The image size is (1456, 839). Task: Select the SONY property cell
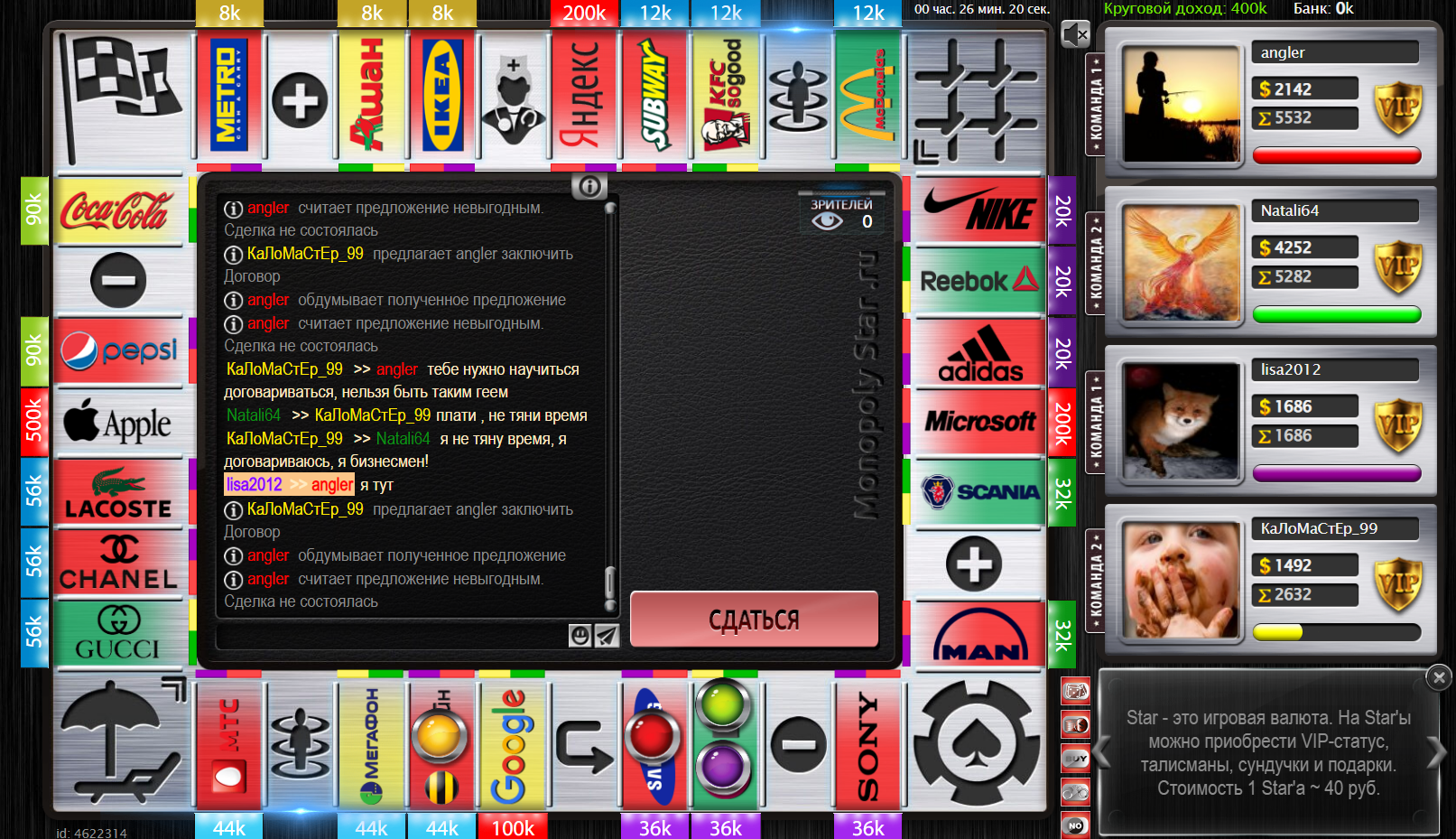tap(868, 745)
